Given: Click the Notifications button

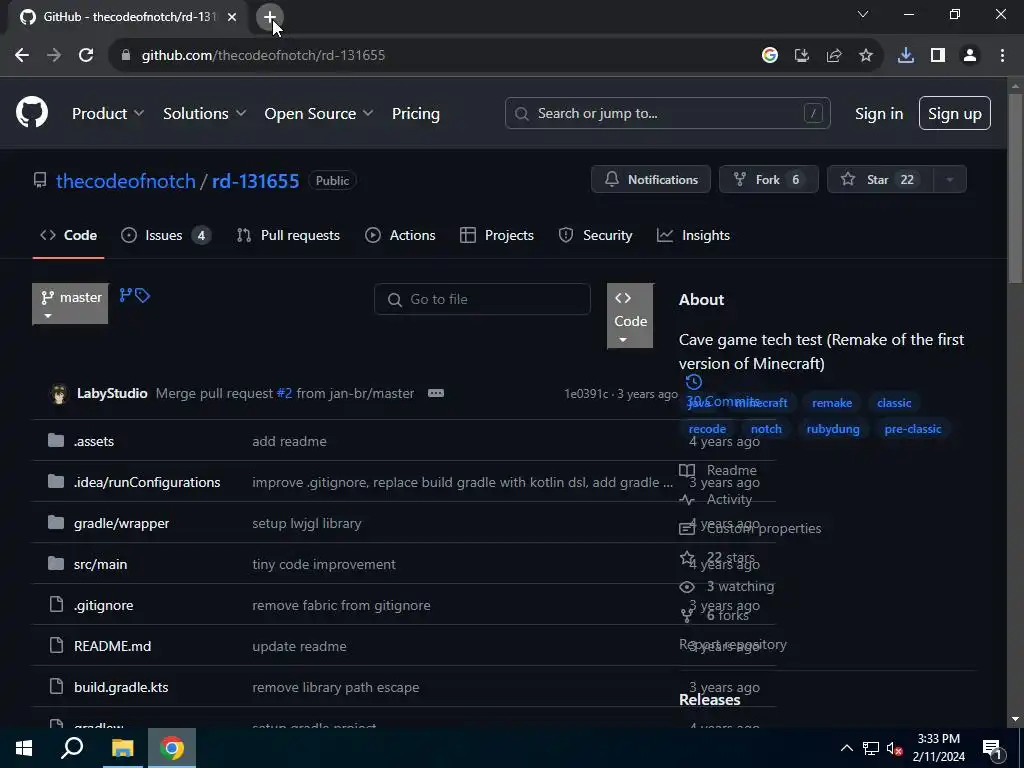Looking at the screenshot, I should click(x=651, y=180).
